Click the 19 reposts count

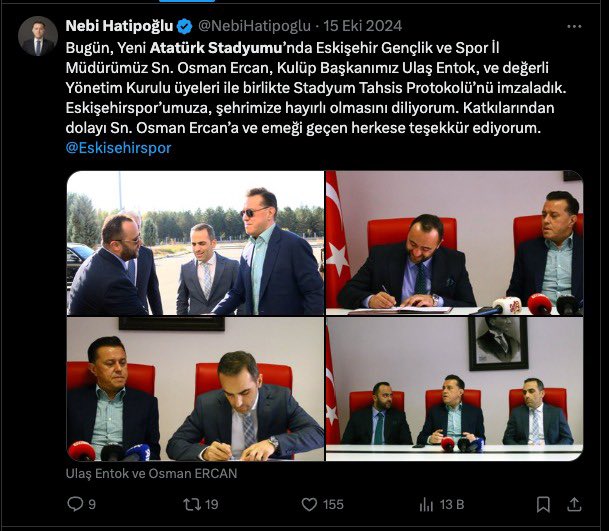point(211,504)
